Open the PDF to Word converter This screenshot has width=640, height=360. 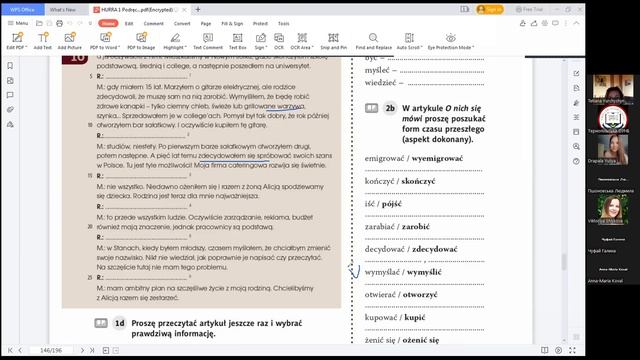point(105,41)
